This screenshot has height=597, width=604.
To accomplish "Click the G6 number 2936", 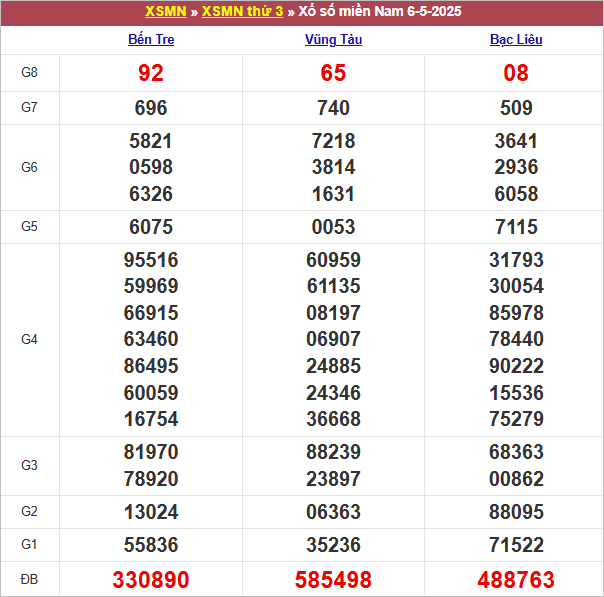I will (516, 167).
